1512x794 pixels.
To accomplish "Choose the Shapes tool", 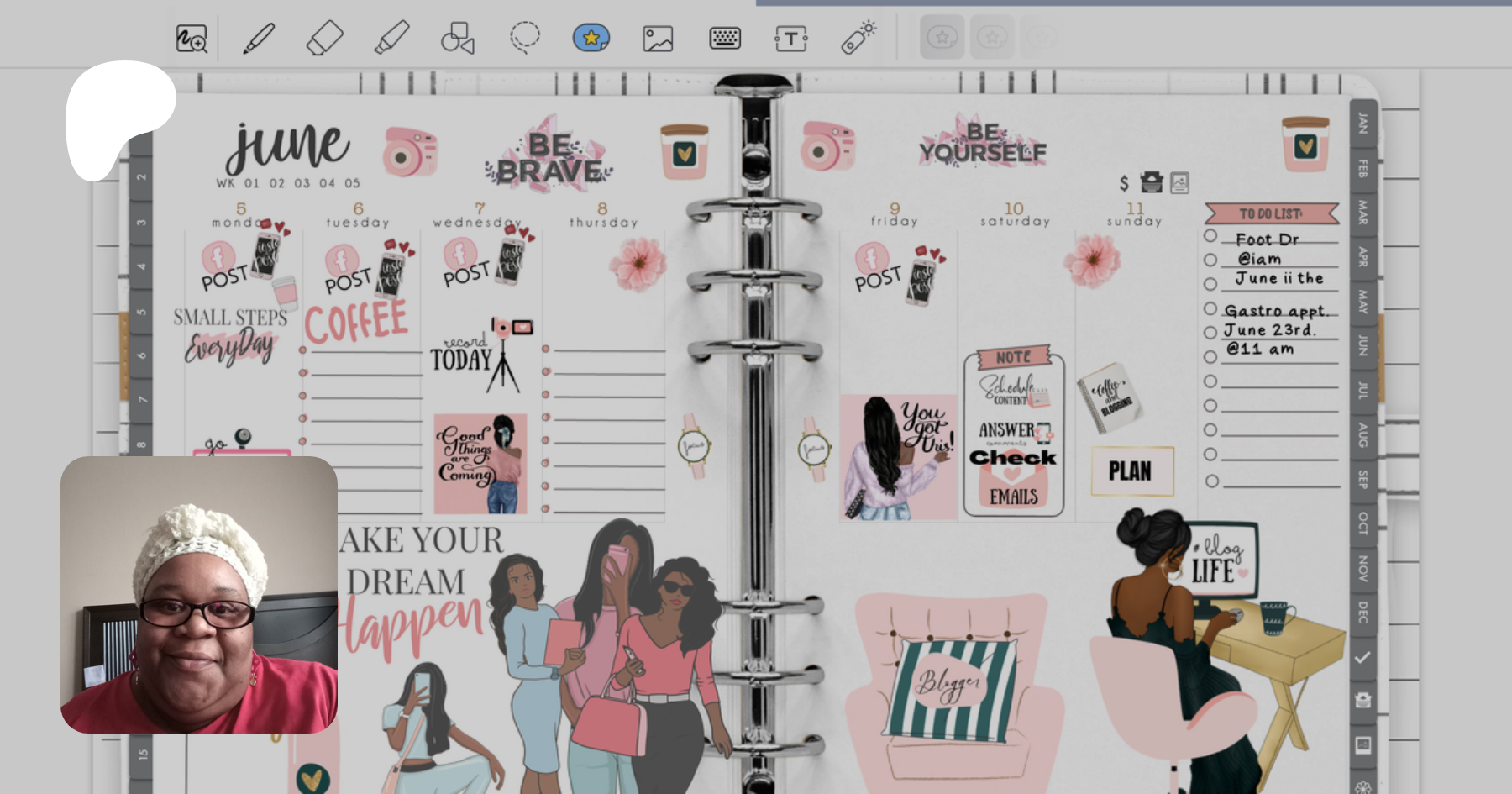I will click(x=458, y=39).
